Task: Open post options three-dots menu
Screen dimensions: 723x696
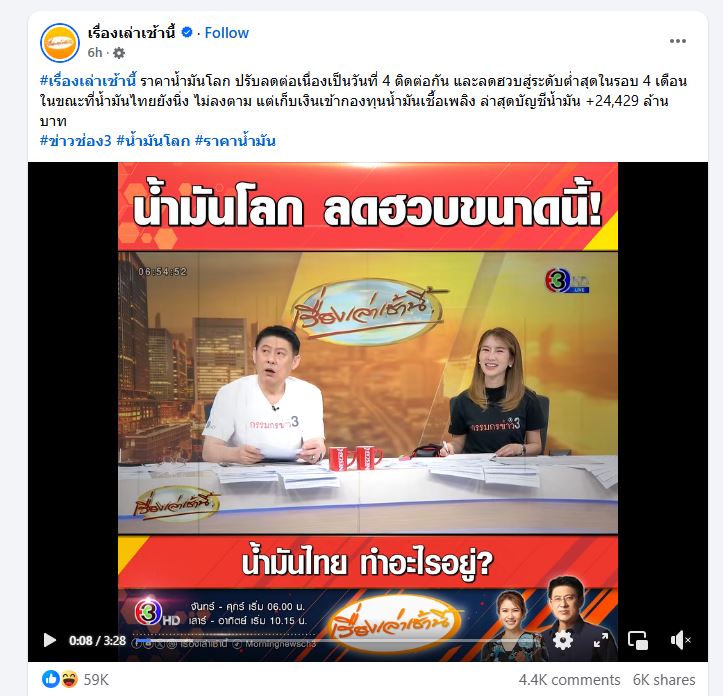Action: (x=677, y=41)
